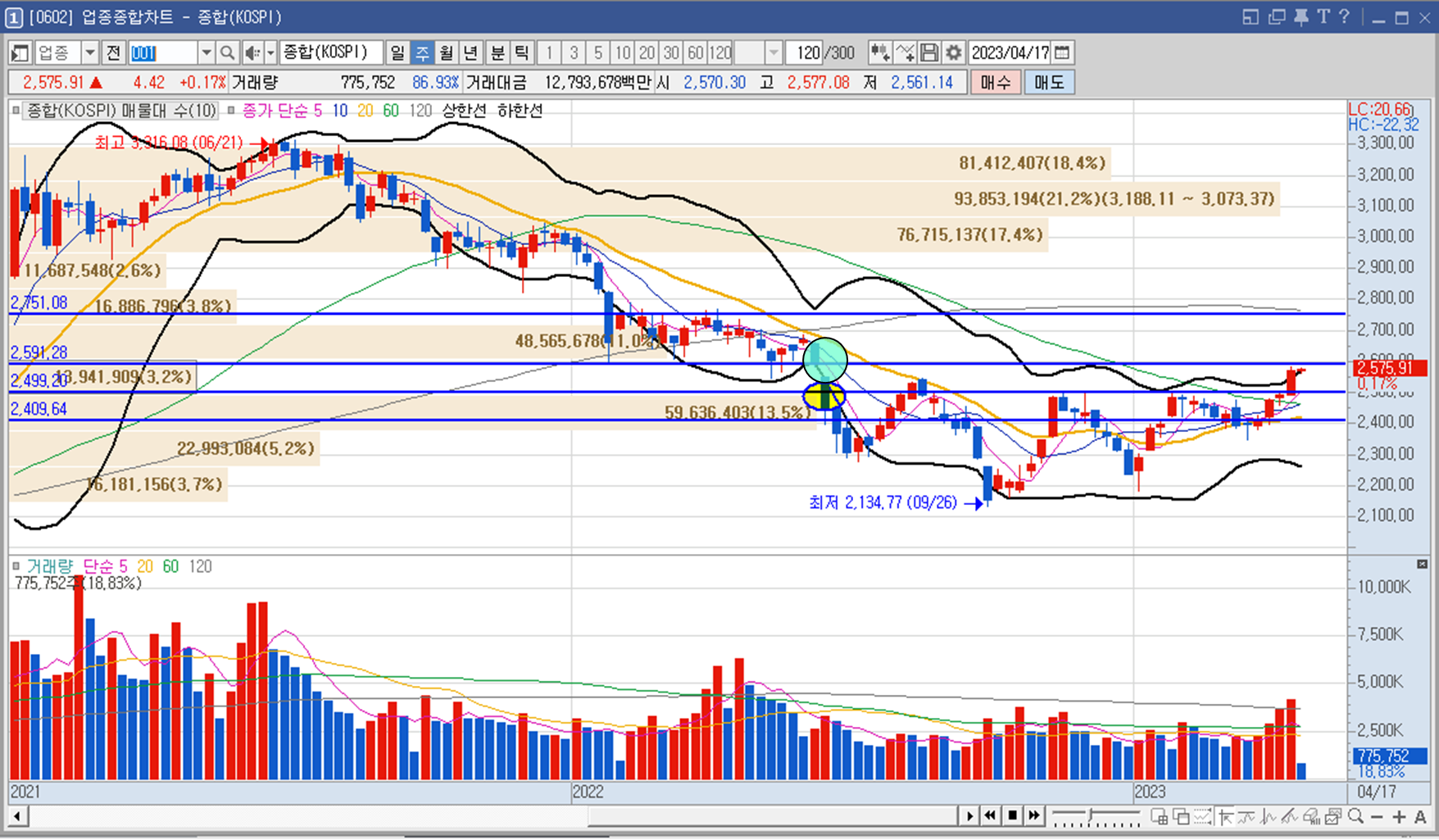Click the left scroll arrow of chart scrollbar
Screen dimensions: 1439x840
[x=17, y=816]
